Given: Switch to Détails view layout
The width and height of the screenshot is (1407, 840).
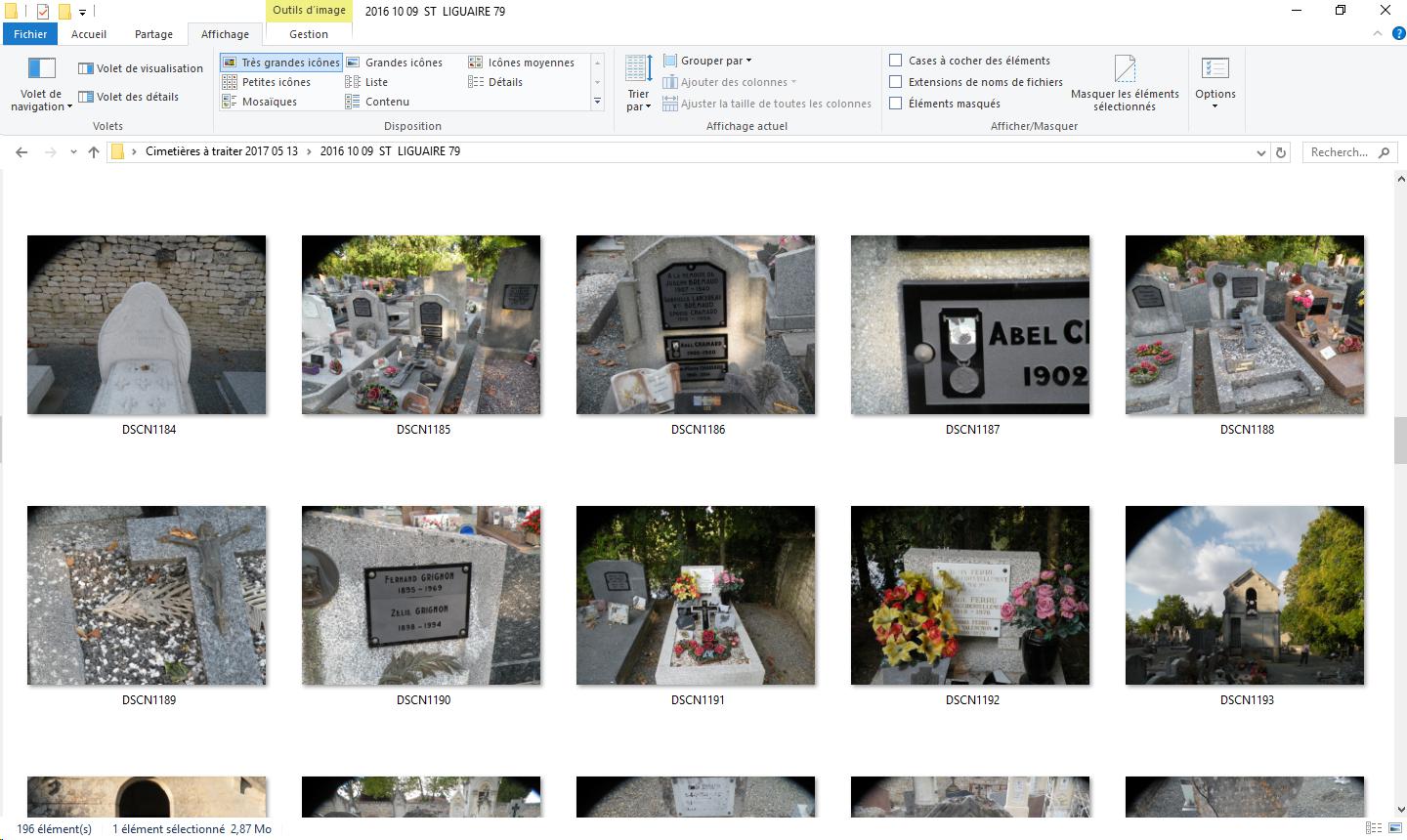Looking at the screenshot, I should (x=495, y=82).
